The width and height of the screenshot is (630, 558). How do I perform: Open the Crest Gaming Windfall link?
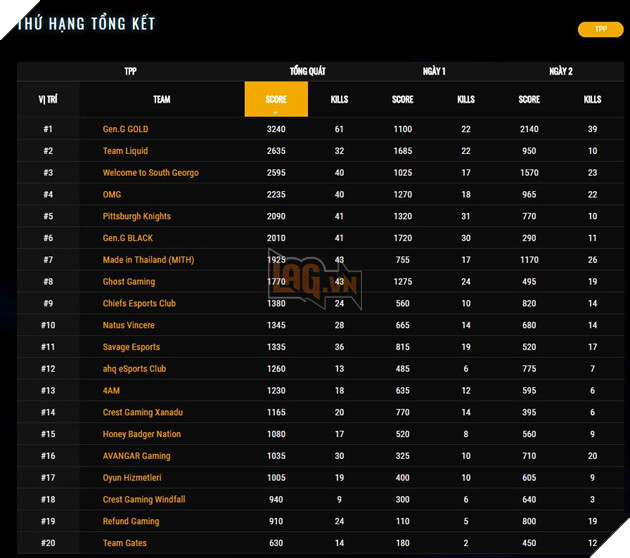tap(144, 499)
